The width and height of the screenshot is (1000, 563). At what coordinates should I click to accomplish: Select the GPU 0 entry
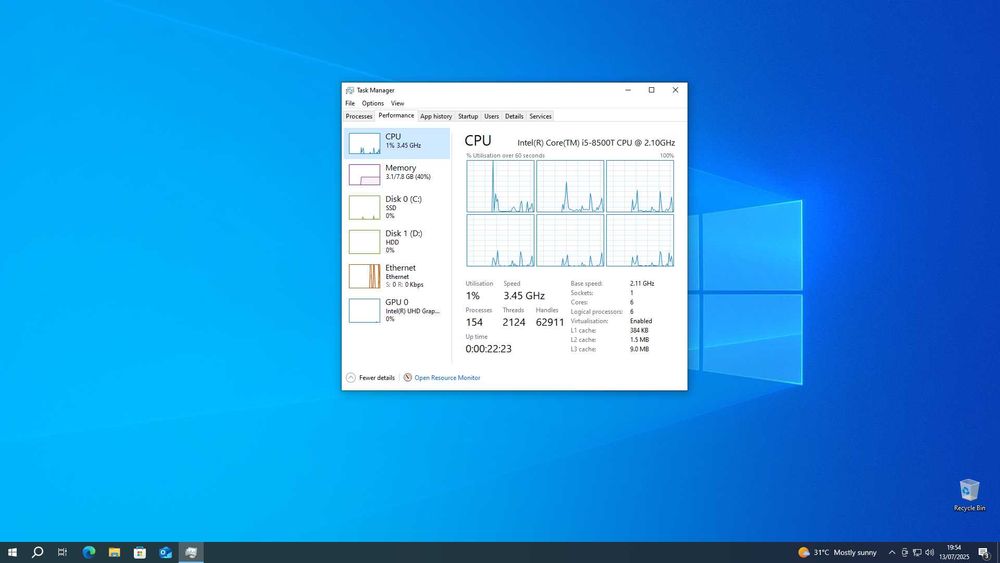[x=397, y=311]
